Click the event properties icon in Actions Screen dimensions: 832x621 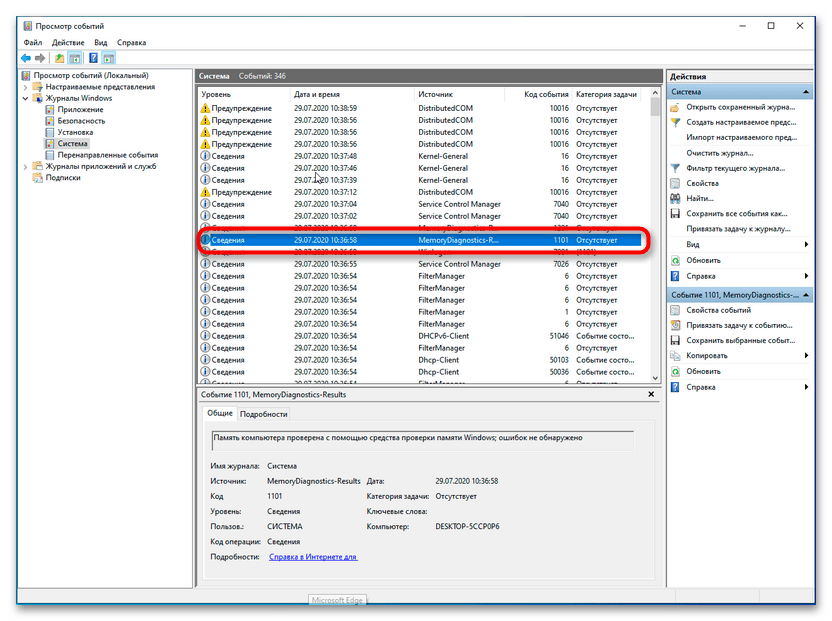[x=677, y=310]
